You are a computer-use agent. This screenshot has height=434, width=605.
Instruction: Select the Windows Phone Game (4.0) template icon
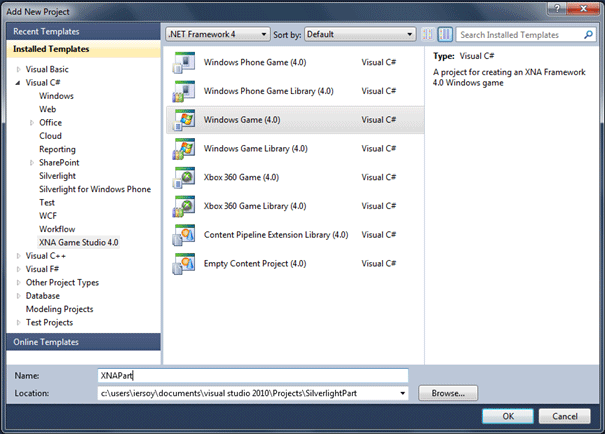[x=184, y=62]
